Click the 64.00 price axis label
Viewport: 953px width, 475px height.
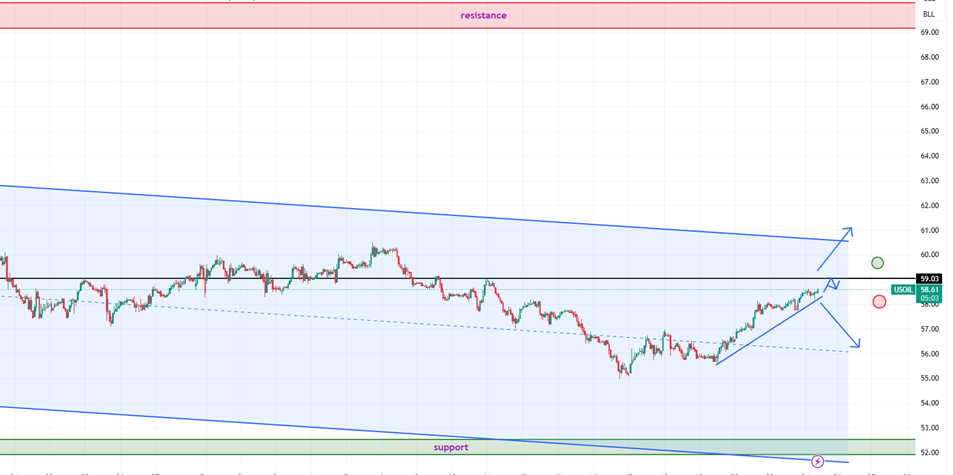point(929,156)
